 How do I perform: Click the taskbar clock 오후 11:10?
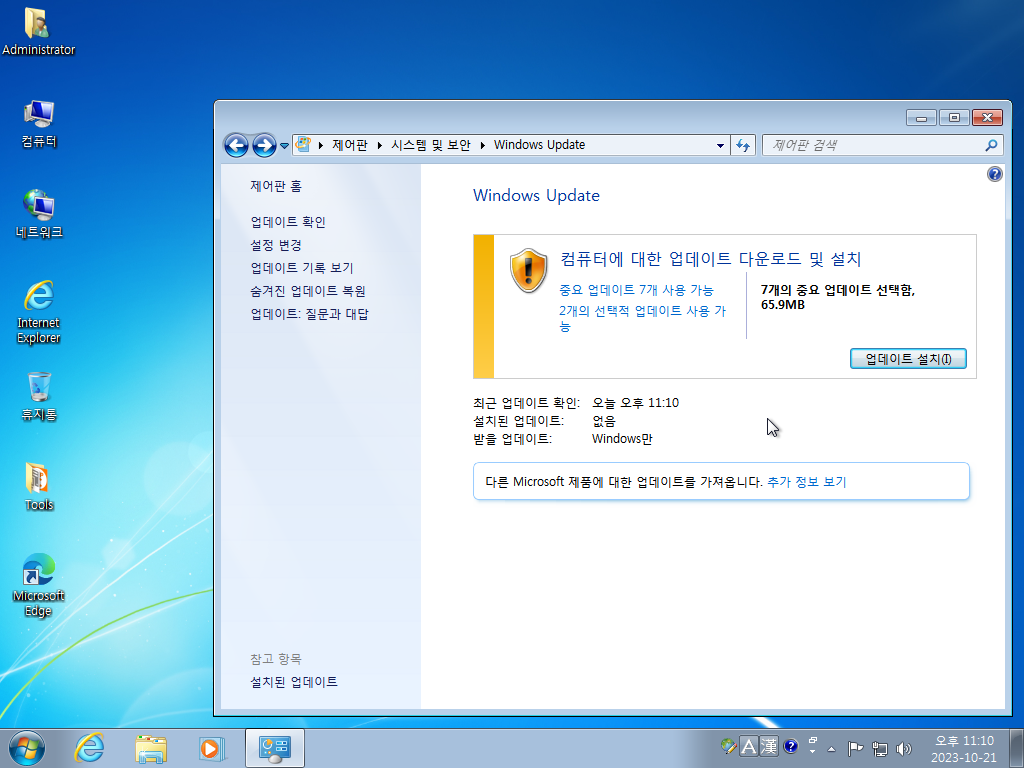(x=963, y=749)
